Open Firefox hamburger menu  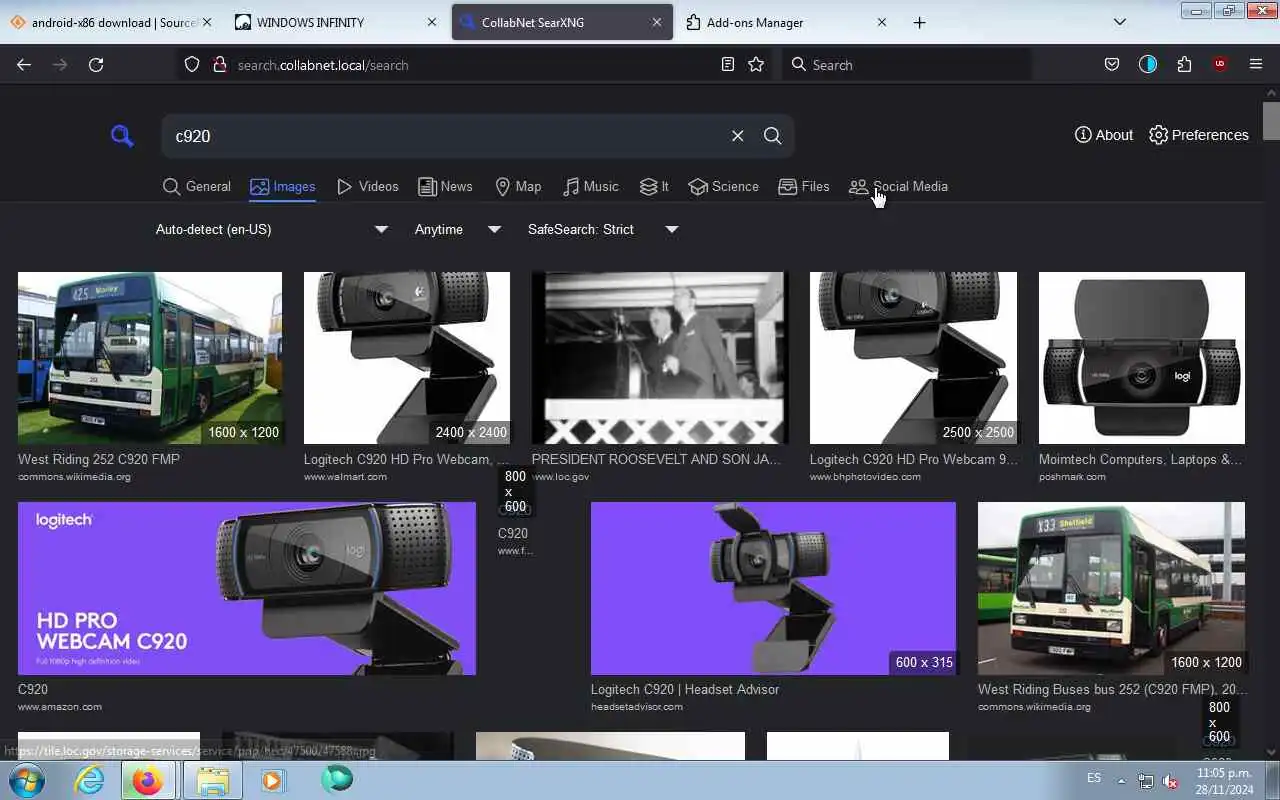coord(1256,64)
